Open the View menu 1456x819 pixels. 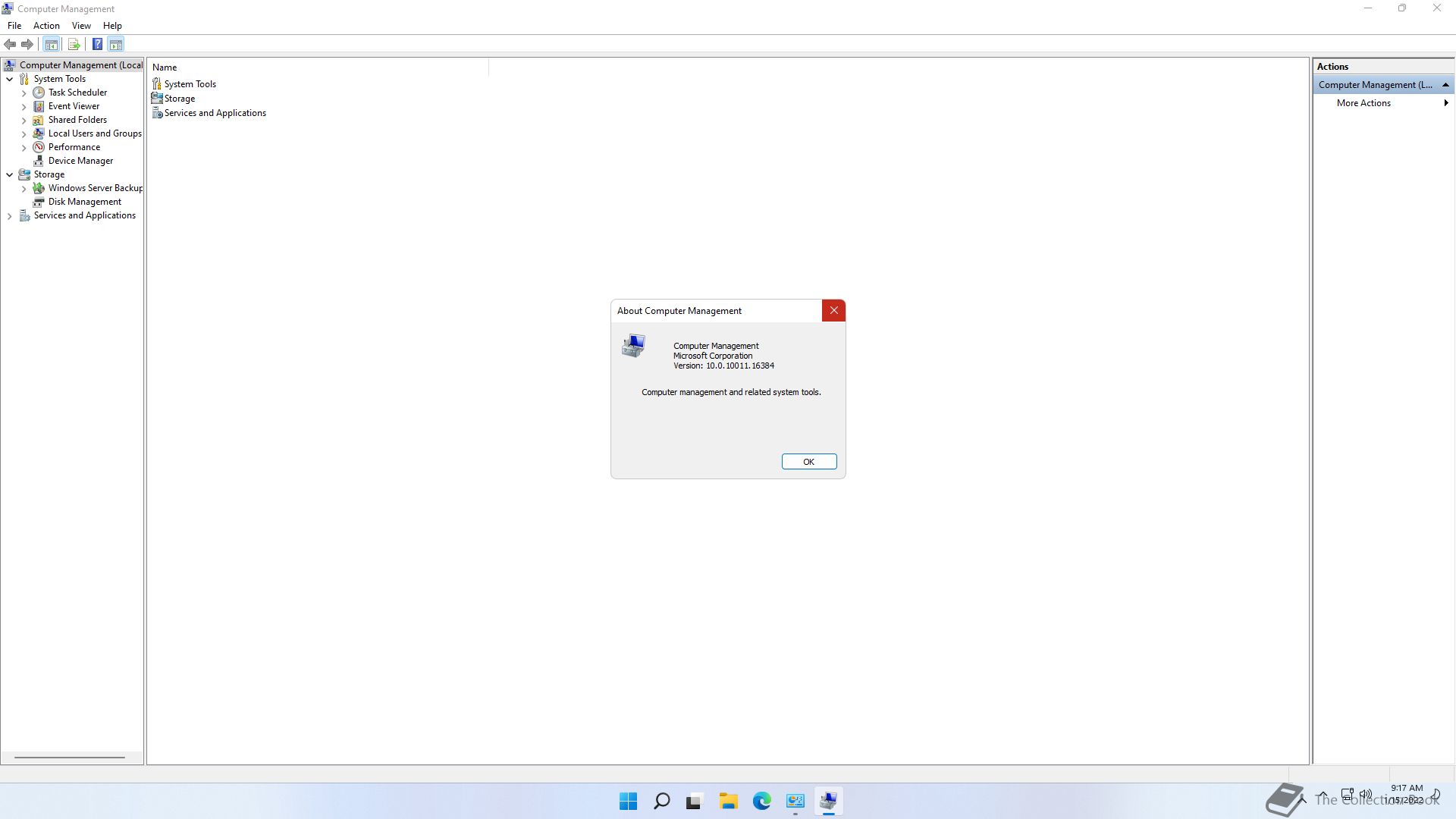[x=81, y=25]
